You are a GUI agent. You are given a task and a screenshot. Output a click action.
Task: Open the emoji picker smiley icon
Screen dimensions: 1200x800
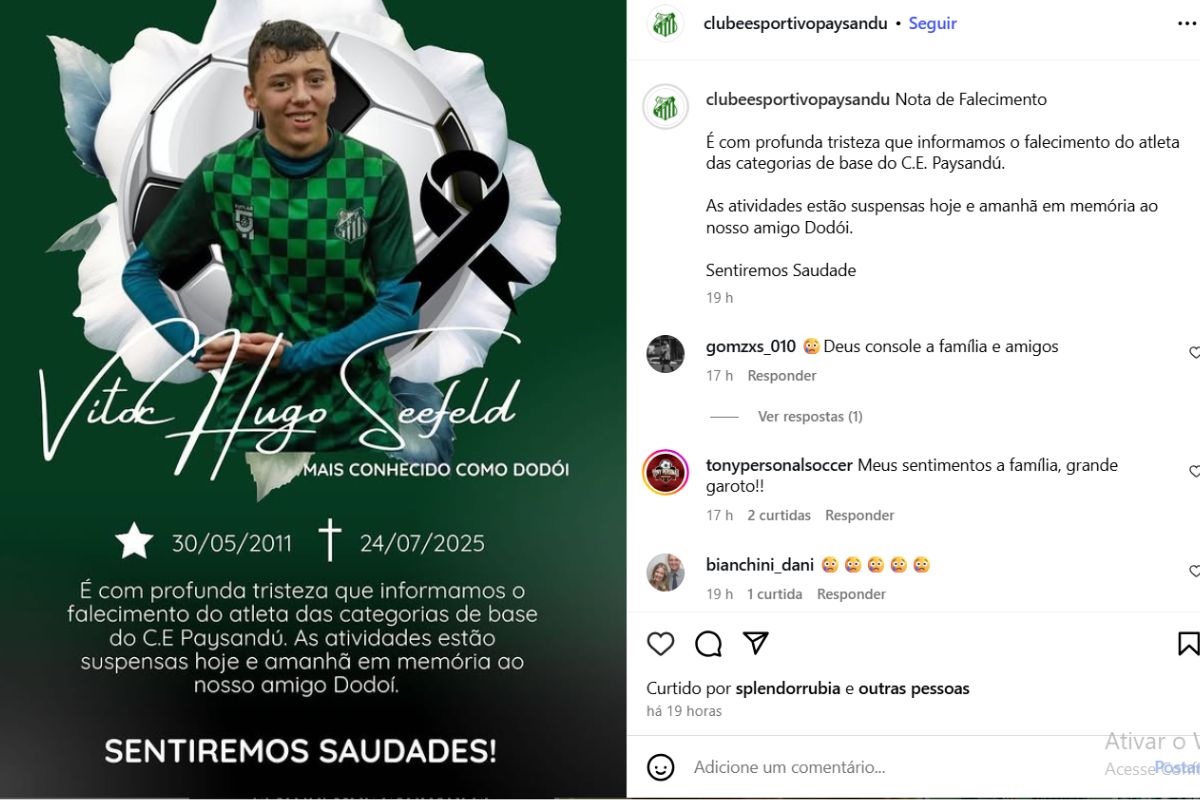[660, 767]
